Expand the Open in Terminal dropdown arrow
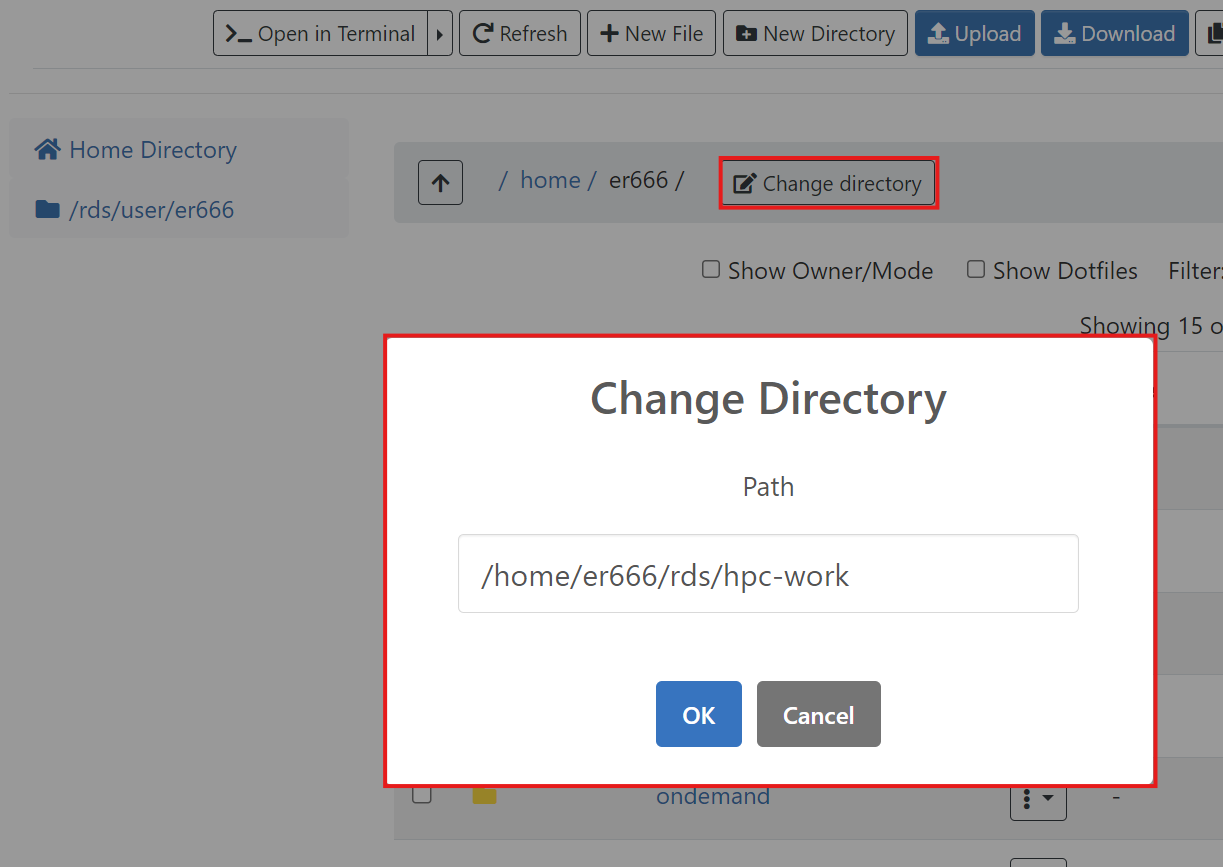This screenshot has width=1223, height=867. (x=439, y=34)
